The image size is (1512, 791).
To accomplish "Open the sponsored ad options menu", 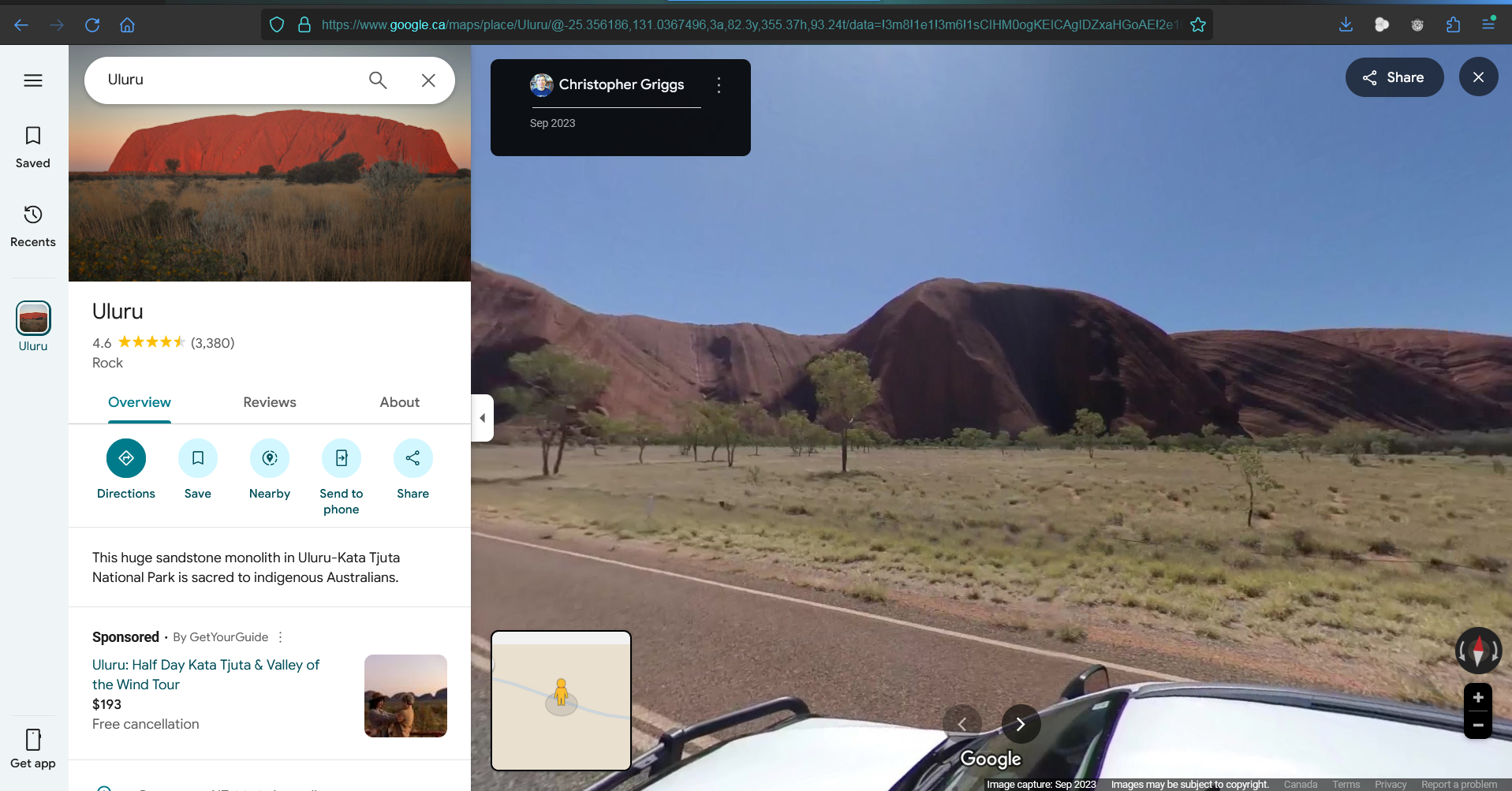I will click(x=280, y=637).
